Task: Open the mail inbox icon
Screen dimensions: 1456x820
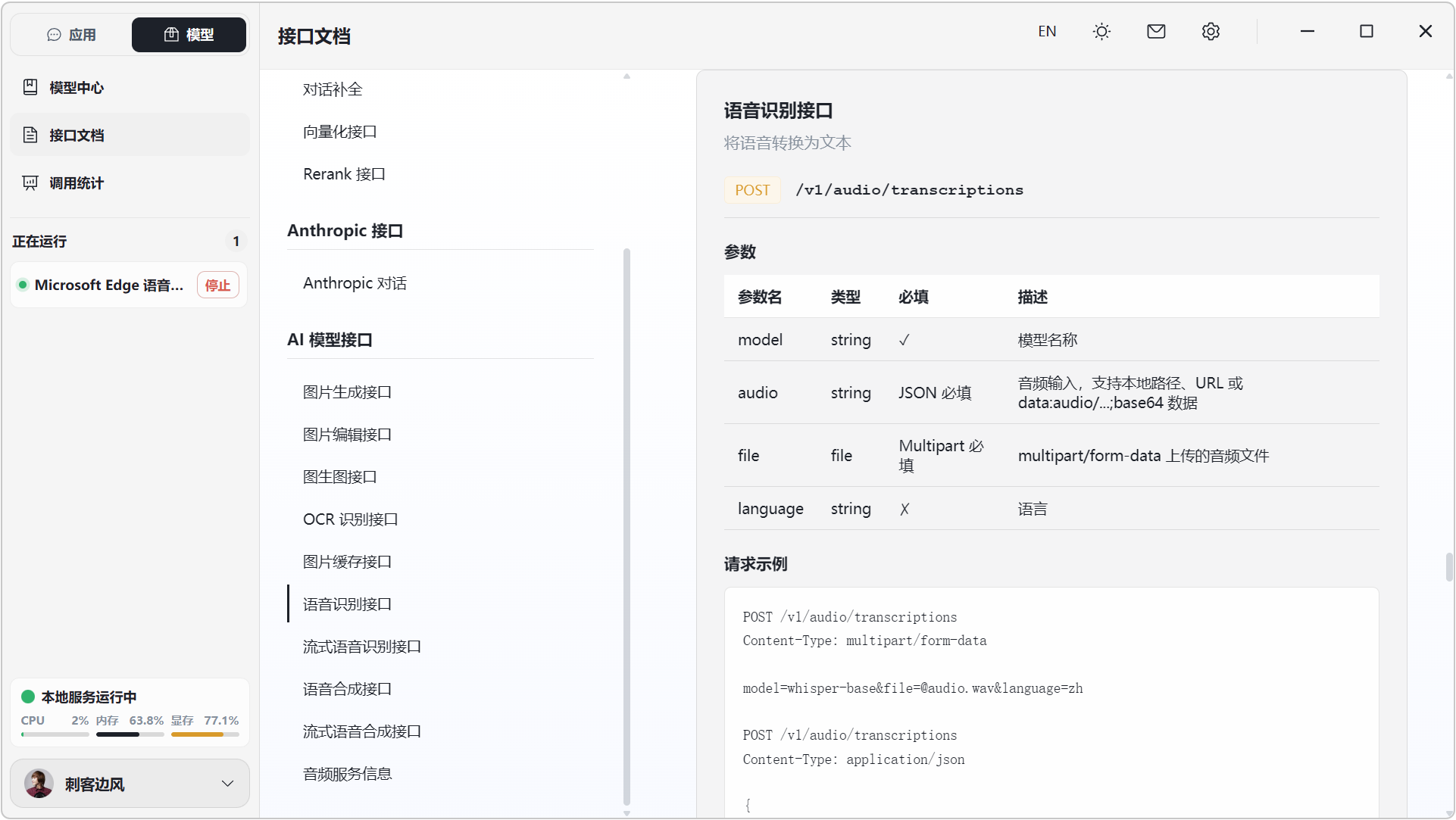Action: (1156, 32)
